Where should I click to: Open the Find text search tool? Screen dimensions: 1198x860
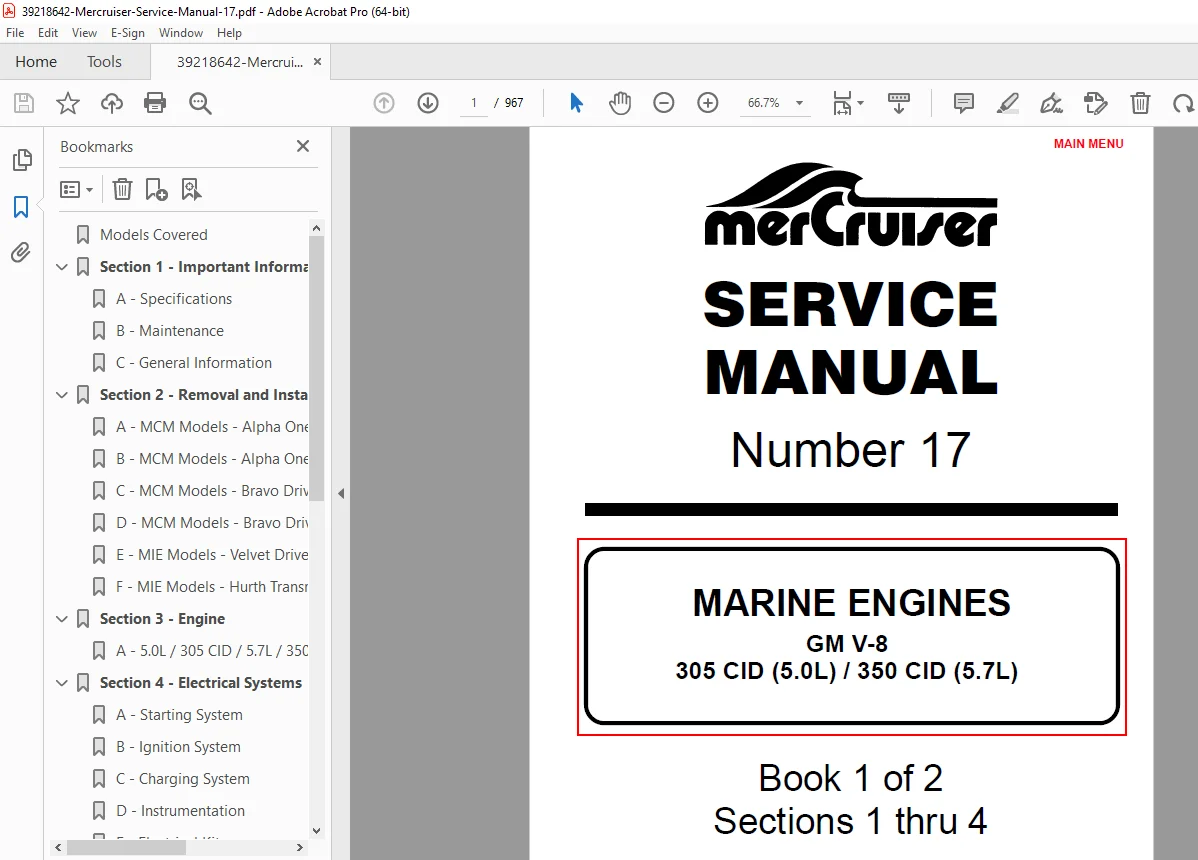click(x=200, y=103)
